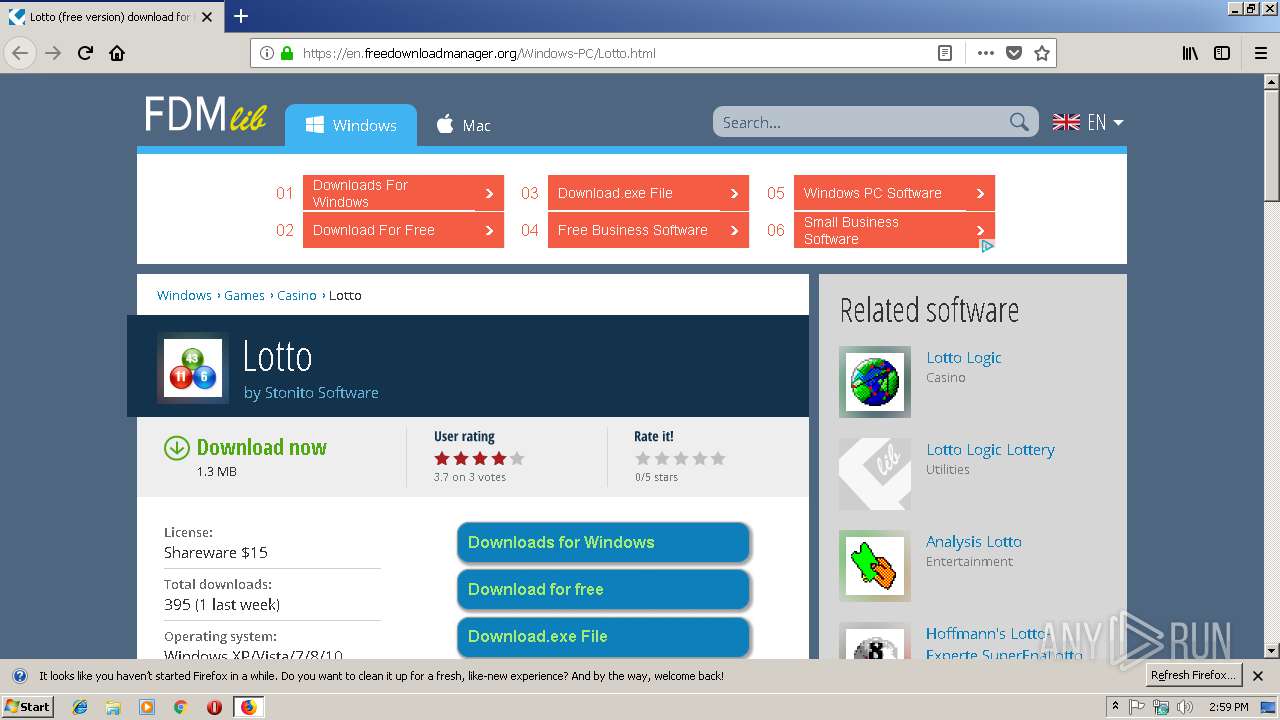Open ad link Download For Free
The image size is (1280, 720).
(403, 230)
